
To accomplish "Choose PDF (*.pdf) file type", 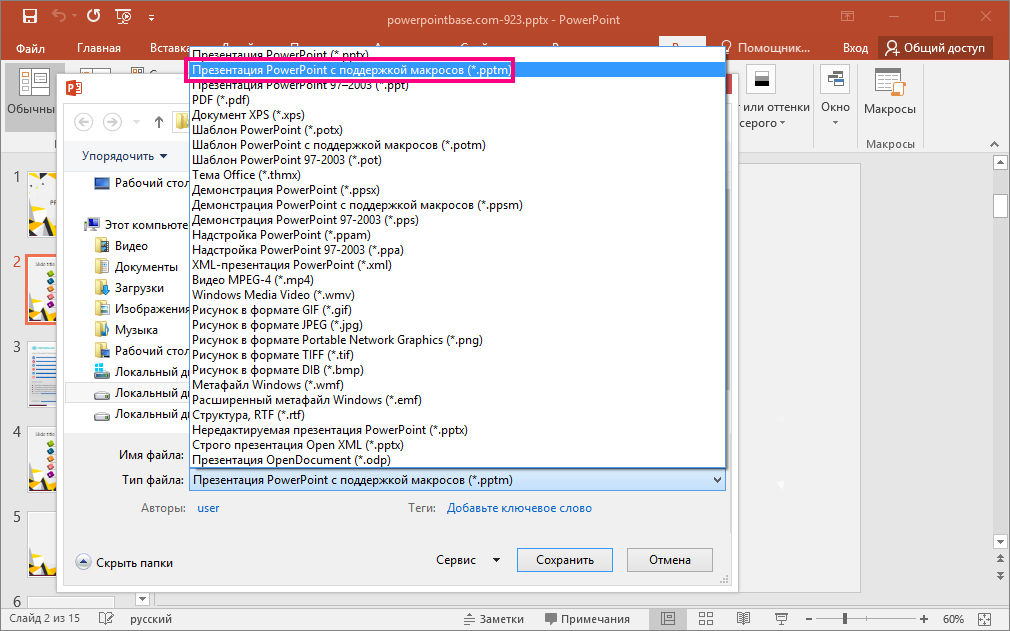I will point(457,100).
